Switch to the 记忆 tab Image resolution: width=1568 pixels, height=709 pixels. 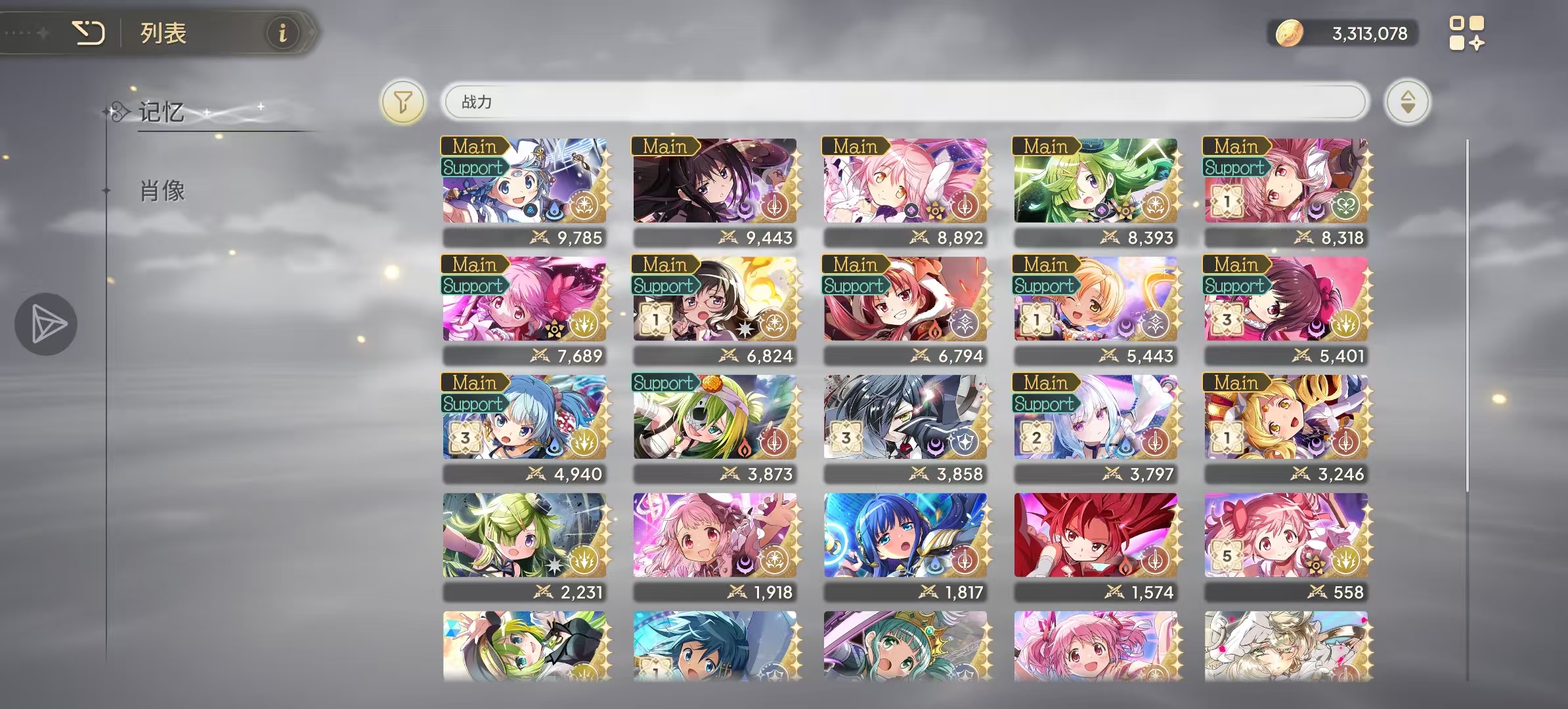pos(161,112)
